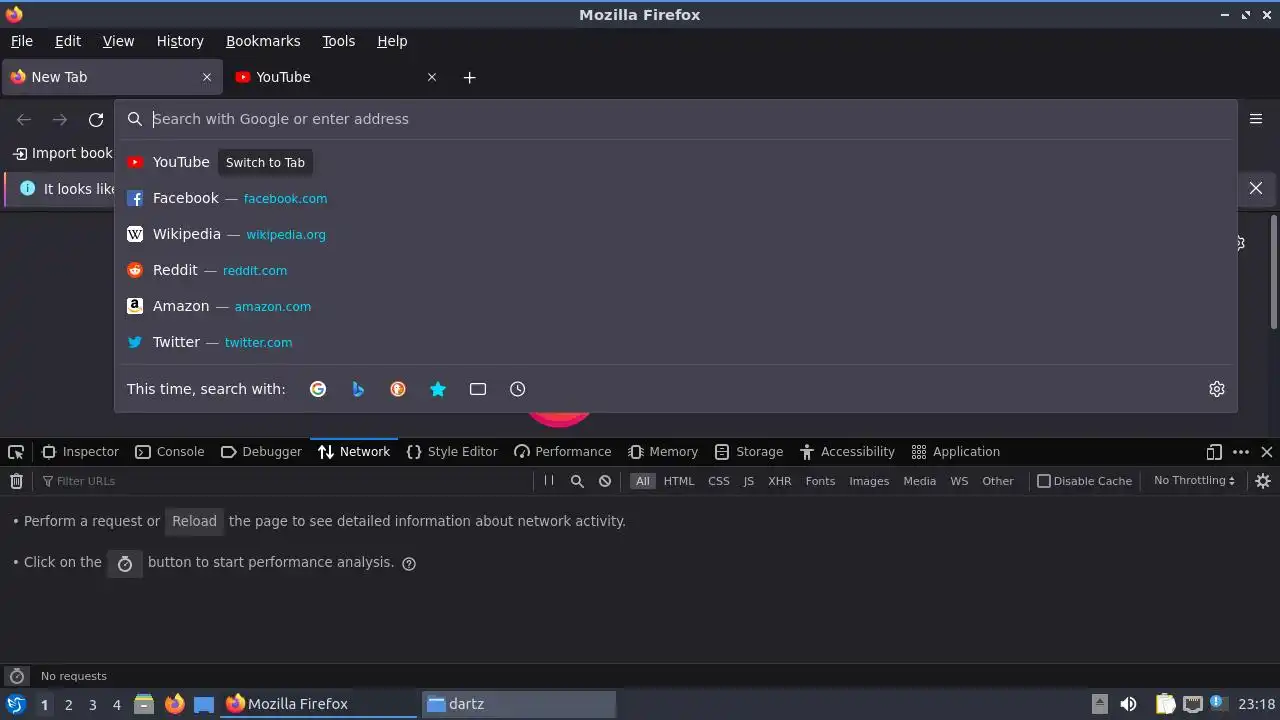The height and width of the screenshot is (720, 1280).
Task: Filter requests by All
Action: pyautogui.click(x=643, y=481)
